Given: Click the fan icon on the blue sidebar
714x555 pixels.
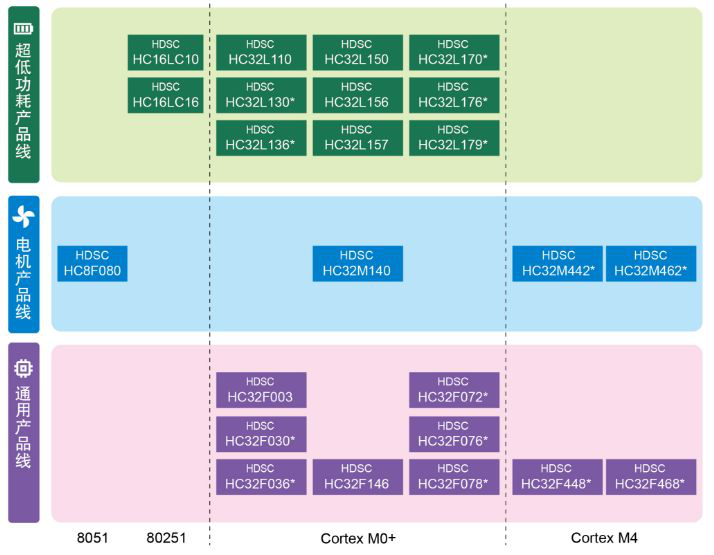Looking at the screenshot, I should point(23,216).
